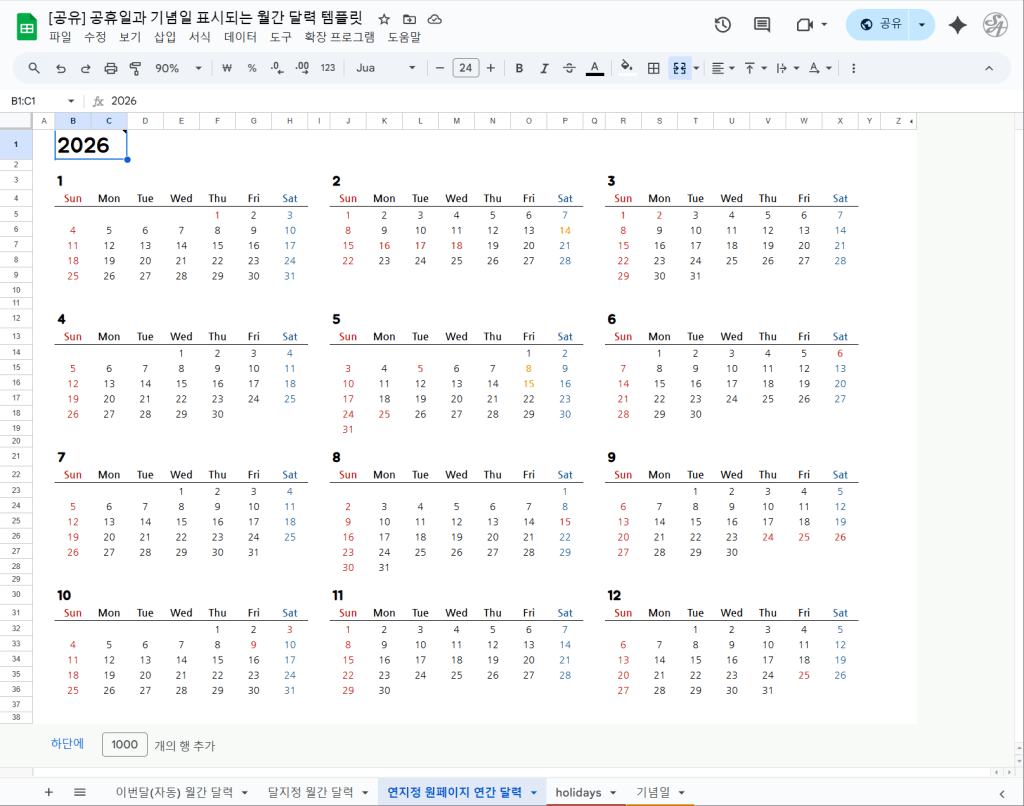This screenshot has height=806, width=1024.
Task: Toggle italic text formatting
Action: coord(544,68)
